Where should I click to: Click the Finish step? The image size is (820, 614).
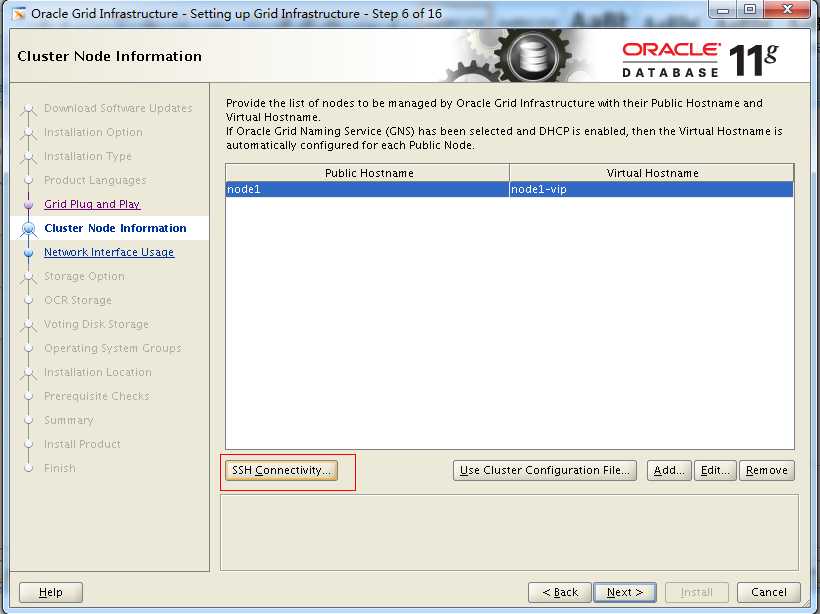(60, 468)
